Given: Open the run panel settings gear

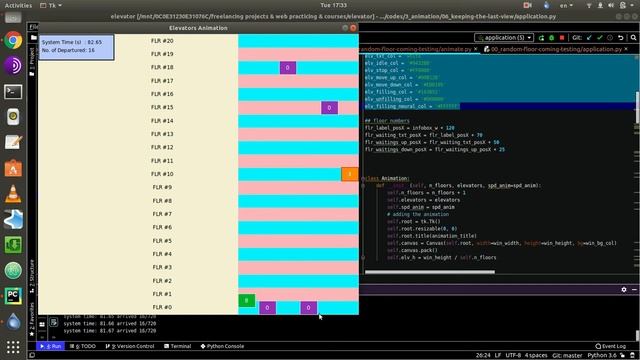Looking at the screenshot, I should (x=624, y=289).
